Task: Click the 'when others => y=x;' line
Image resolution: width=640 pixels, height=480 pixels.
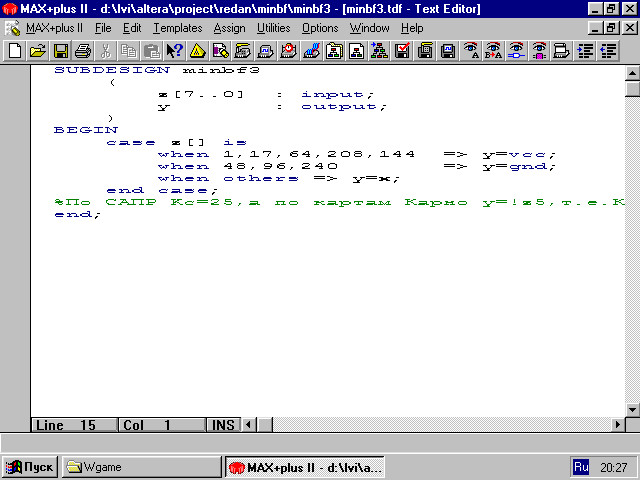Action: click(279, 178)
